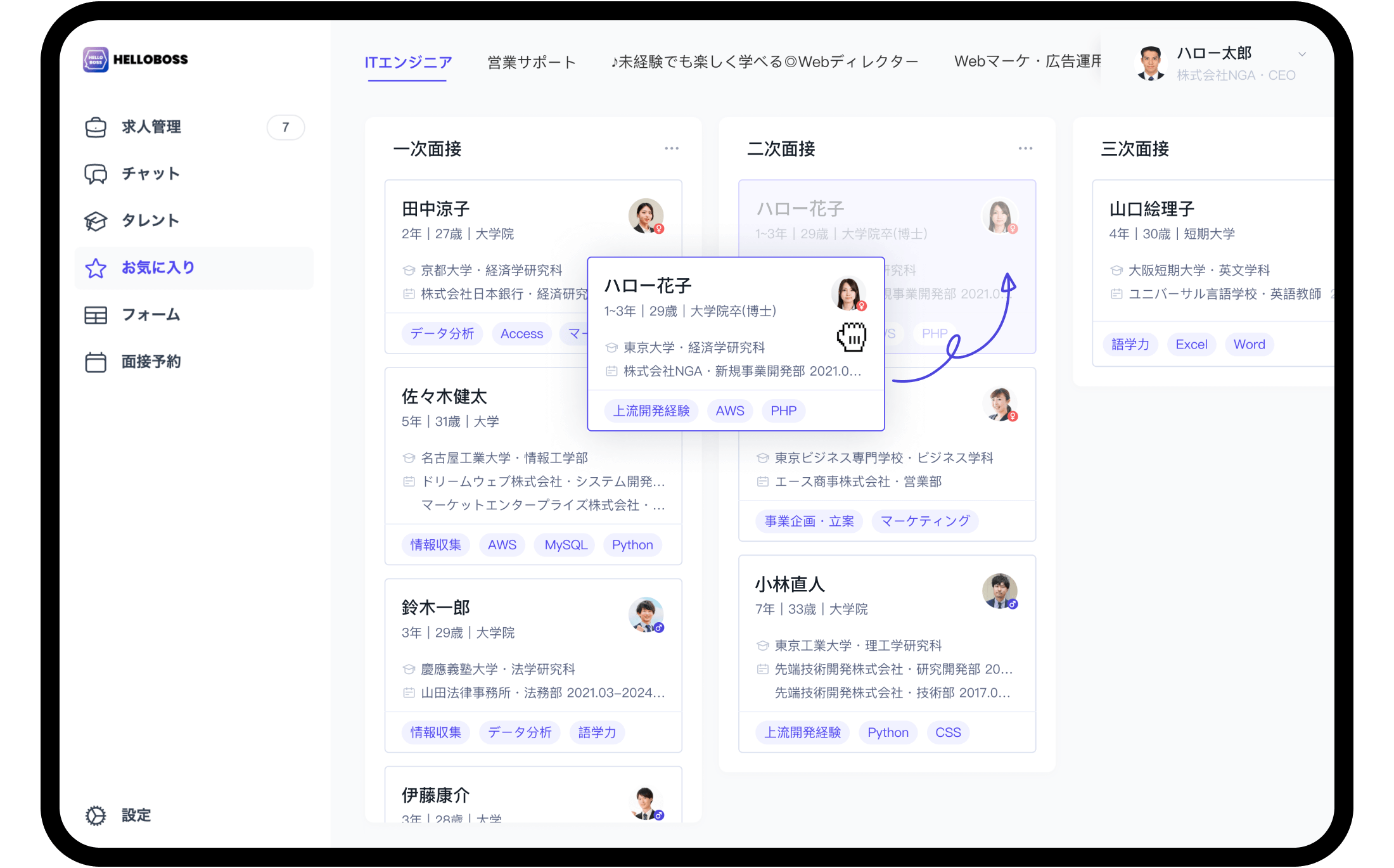This screenshot has height=868, width=1394.
Task: Open the 佐々木健太 candidate card name
Action: pyautogui.click(x=444, y=397)
